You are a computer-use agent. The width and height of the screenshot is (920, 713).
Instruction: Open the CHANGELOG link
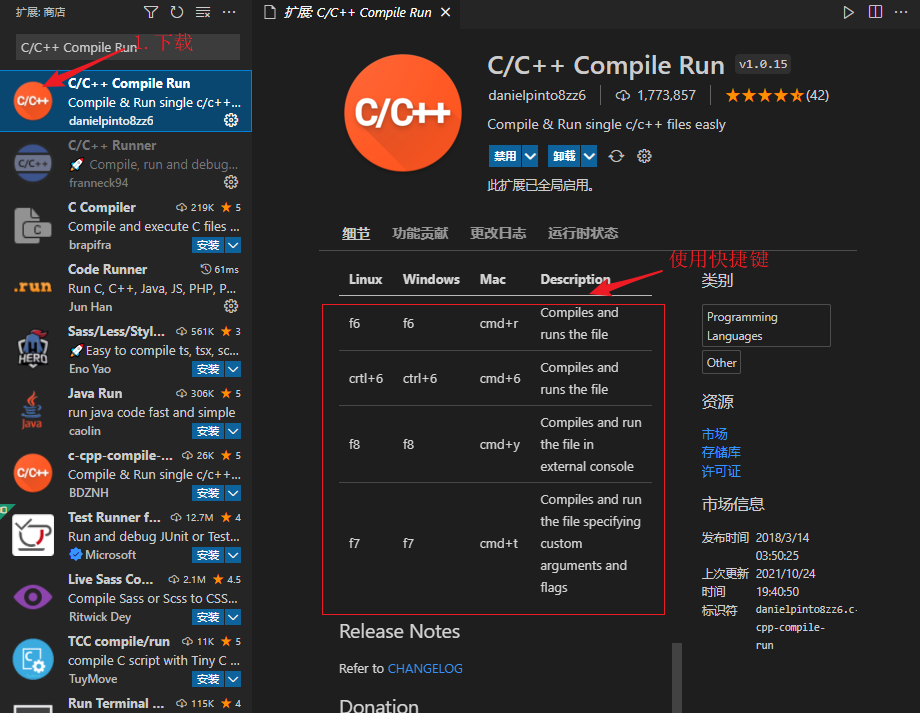(x=425, y=668)
